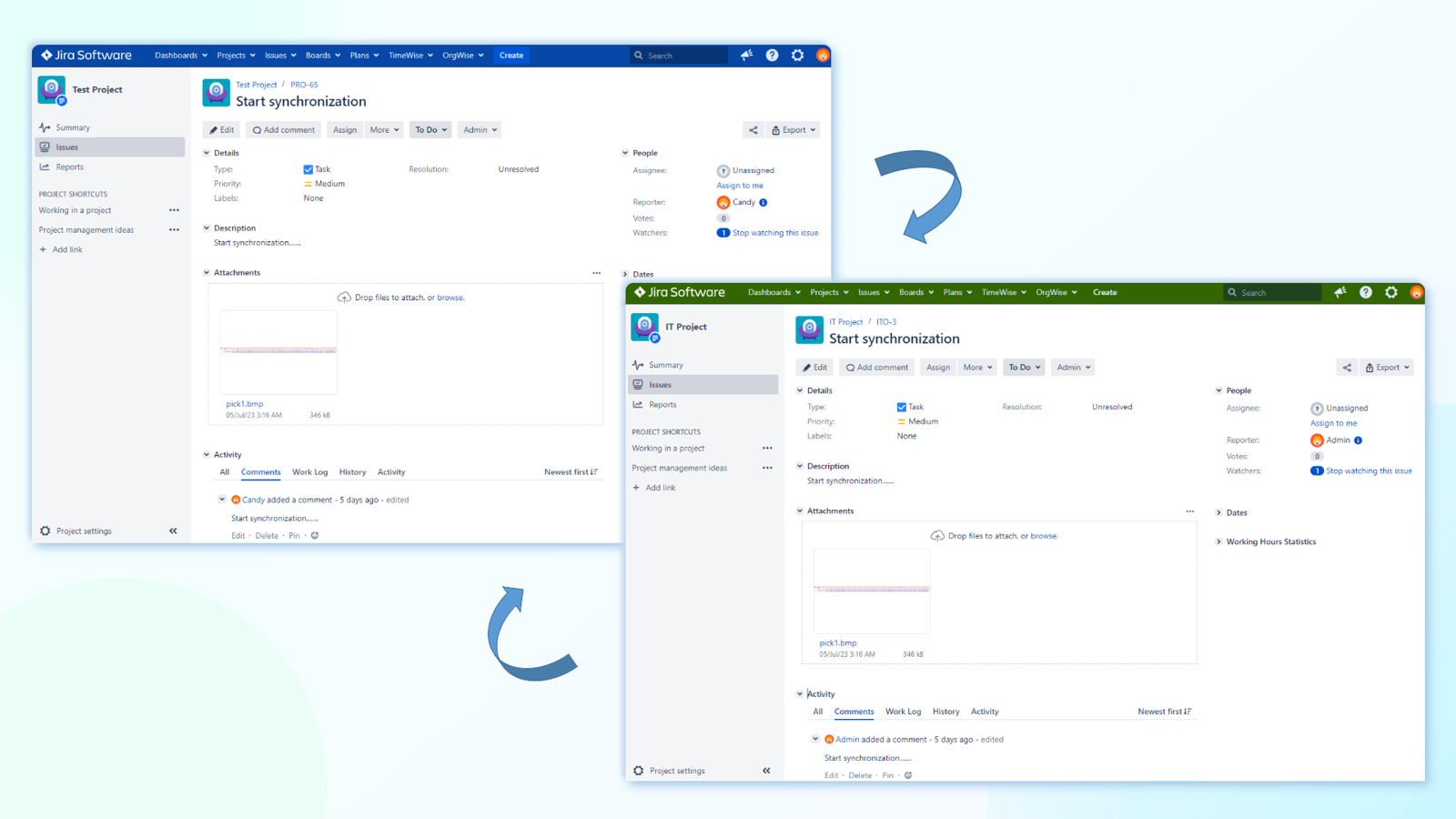Open TimeWise menu in Test Project window

pyautogui.click(x=410, y=56)
